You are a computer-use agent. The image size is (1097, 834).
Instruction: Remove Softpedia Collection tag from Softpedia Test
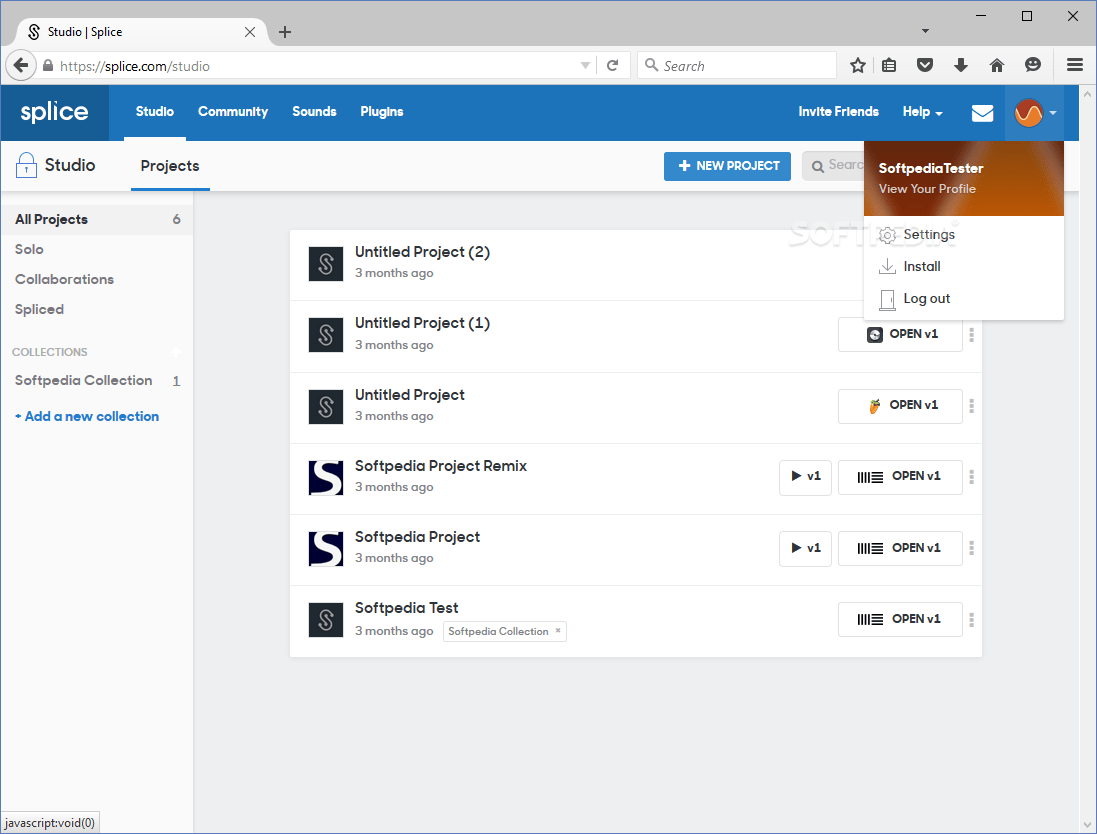pos(558,630)
